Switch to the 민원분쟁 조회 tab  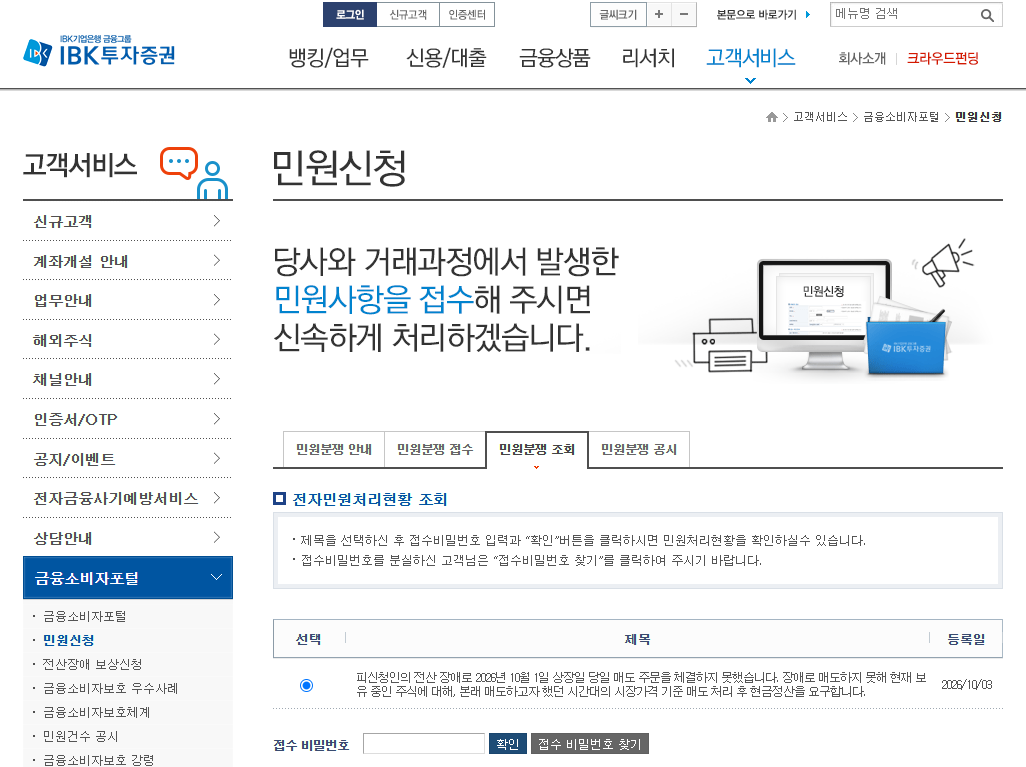click(537, 450)
